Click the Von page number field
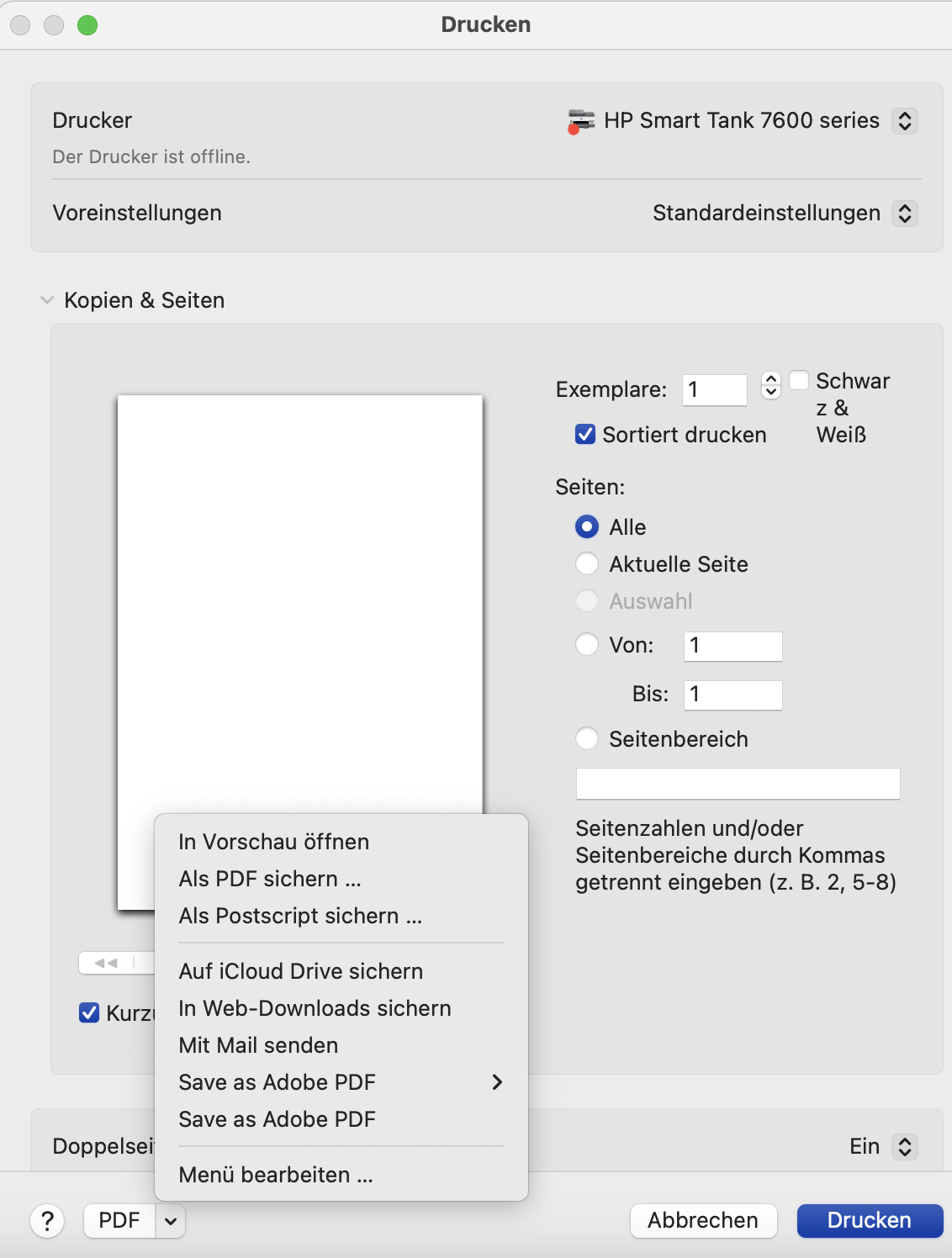Image resolution: width=952 pixels, height=1258 pixels. pos(732,645)
